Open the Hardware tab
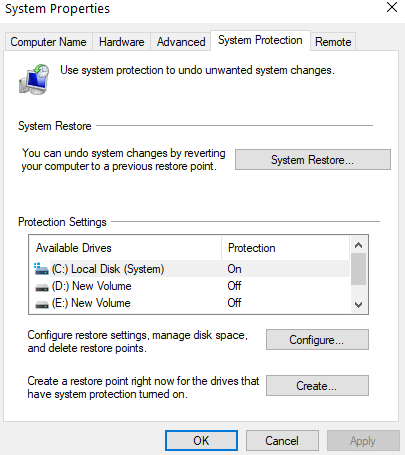The height and width of the screenshot is (455, 405). coord(122,42)
